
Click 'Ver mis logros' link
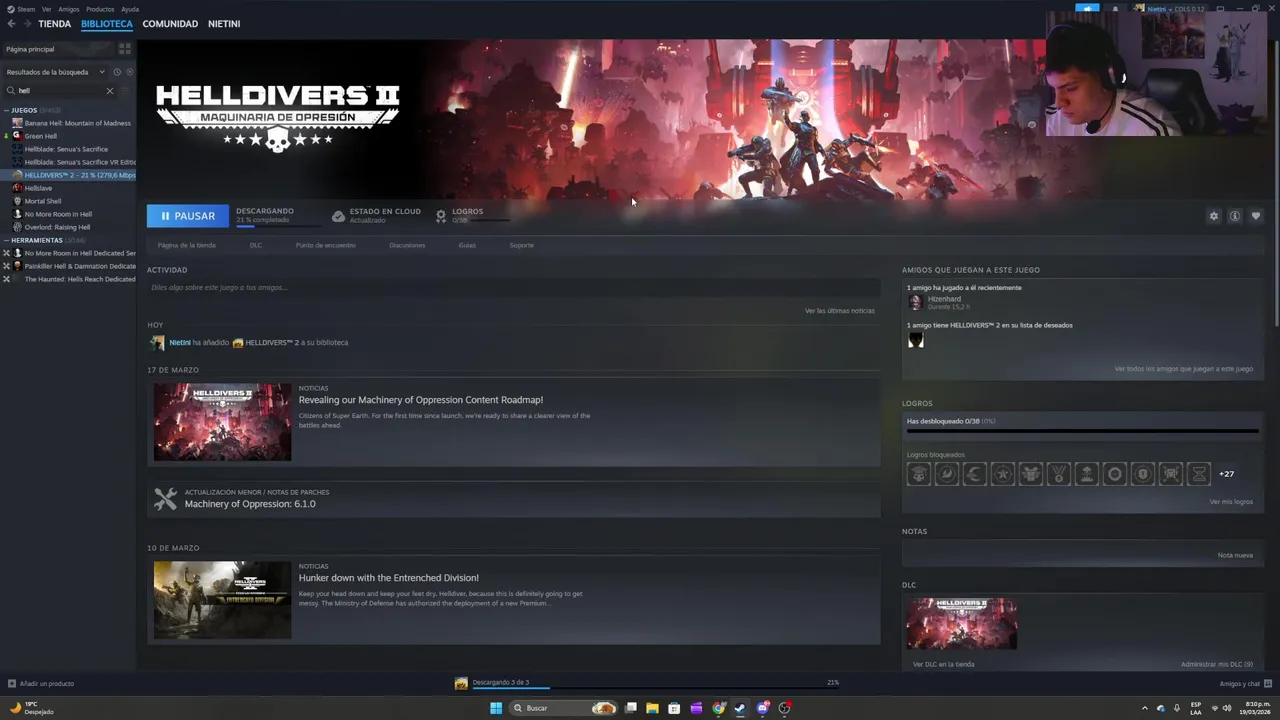point(1231,502)
